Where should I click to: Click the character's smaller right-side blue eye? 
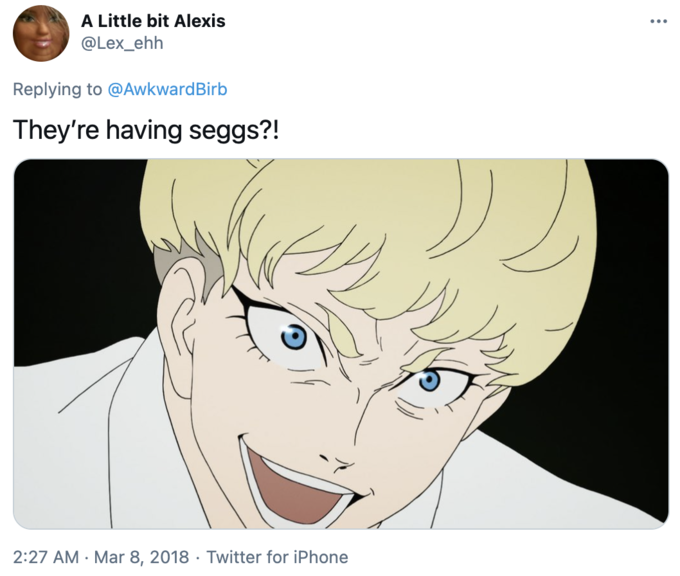tap(430, 380)
